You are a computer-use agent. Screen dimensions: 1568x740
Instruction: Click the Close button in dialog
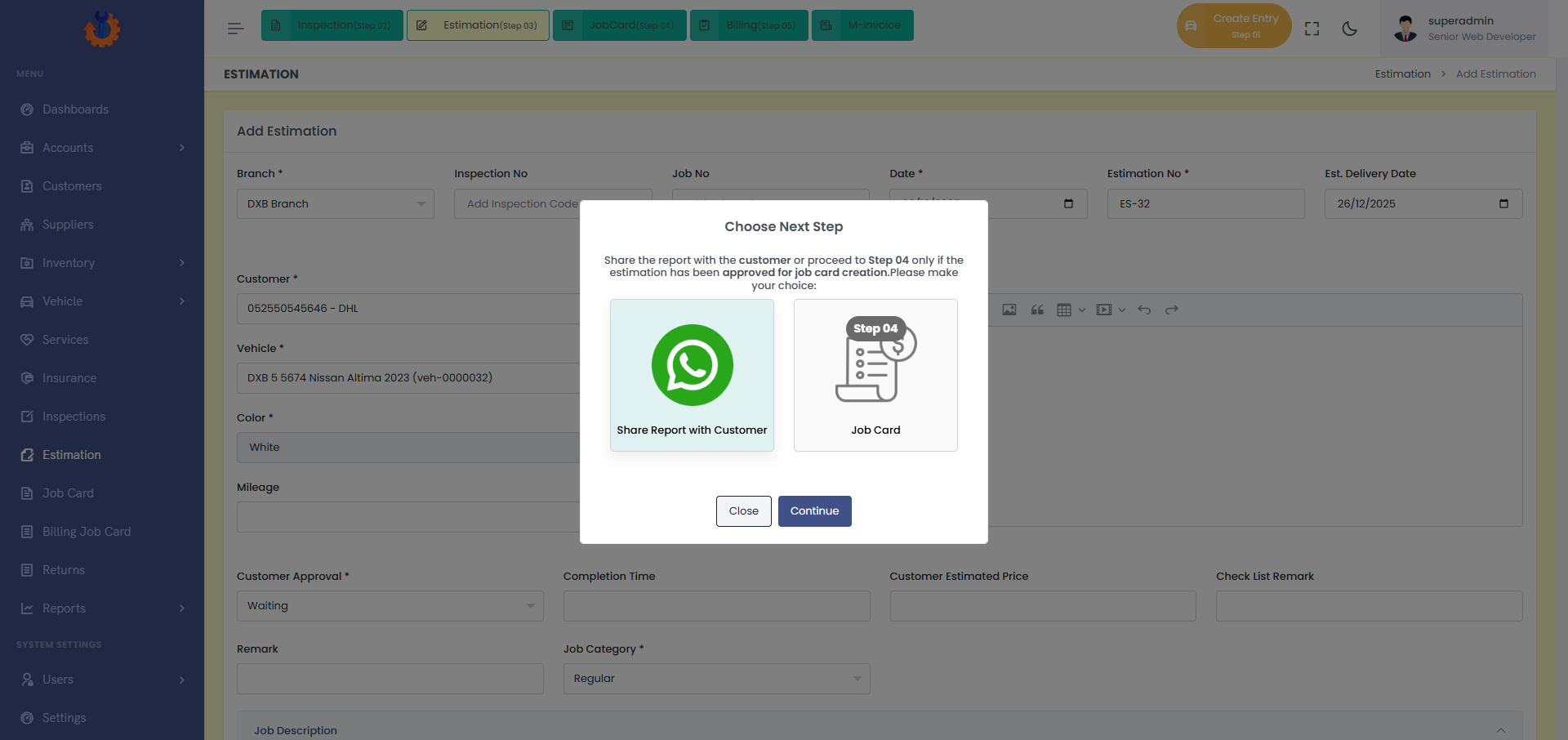point(744,511)
